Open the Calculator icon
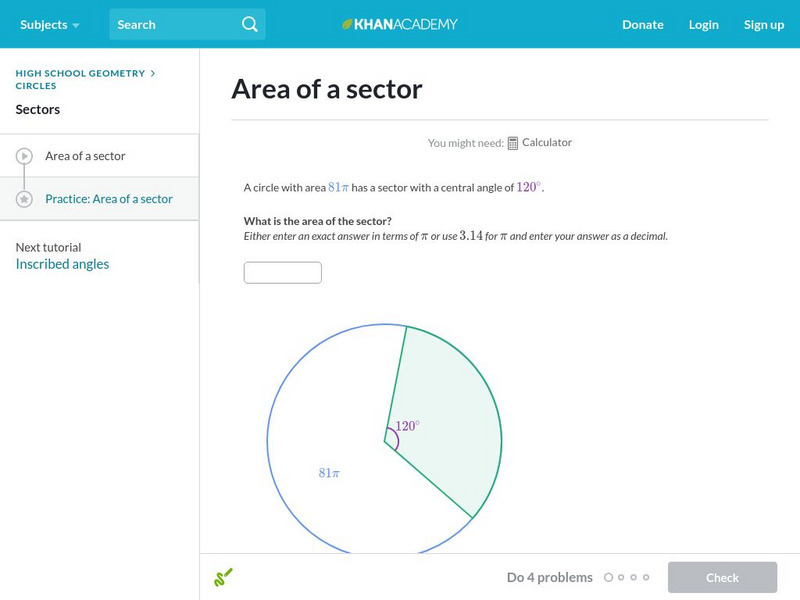The width and height of the screenshot is (800, 600). [513, 143]
